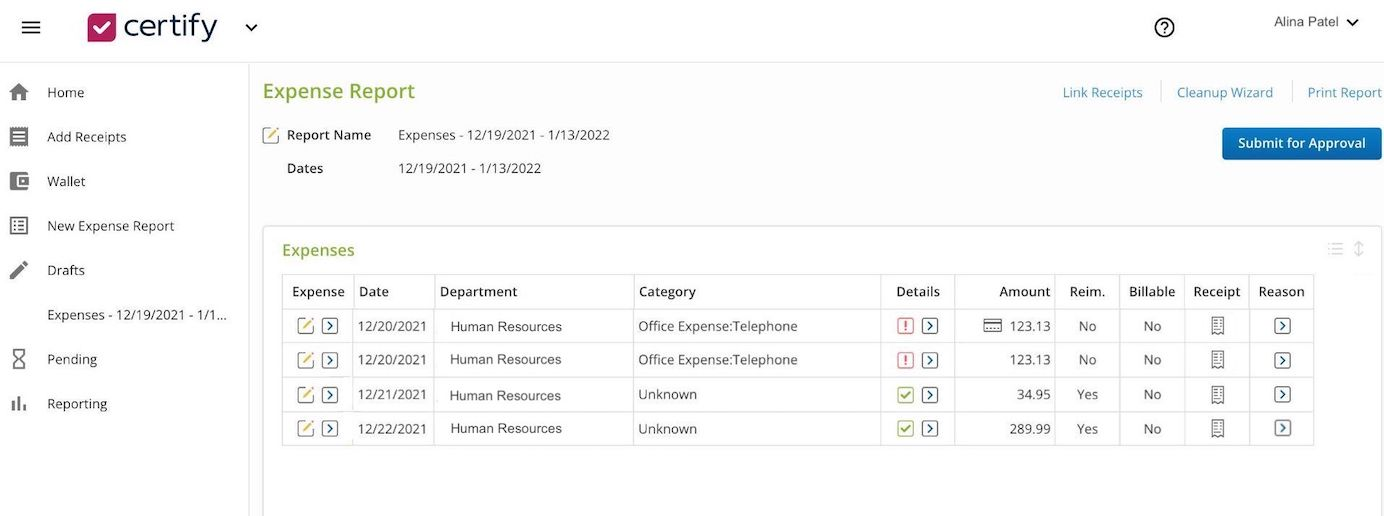
Task: Click the help question mark icon
Action: click(x=1164, y=28)
